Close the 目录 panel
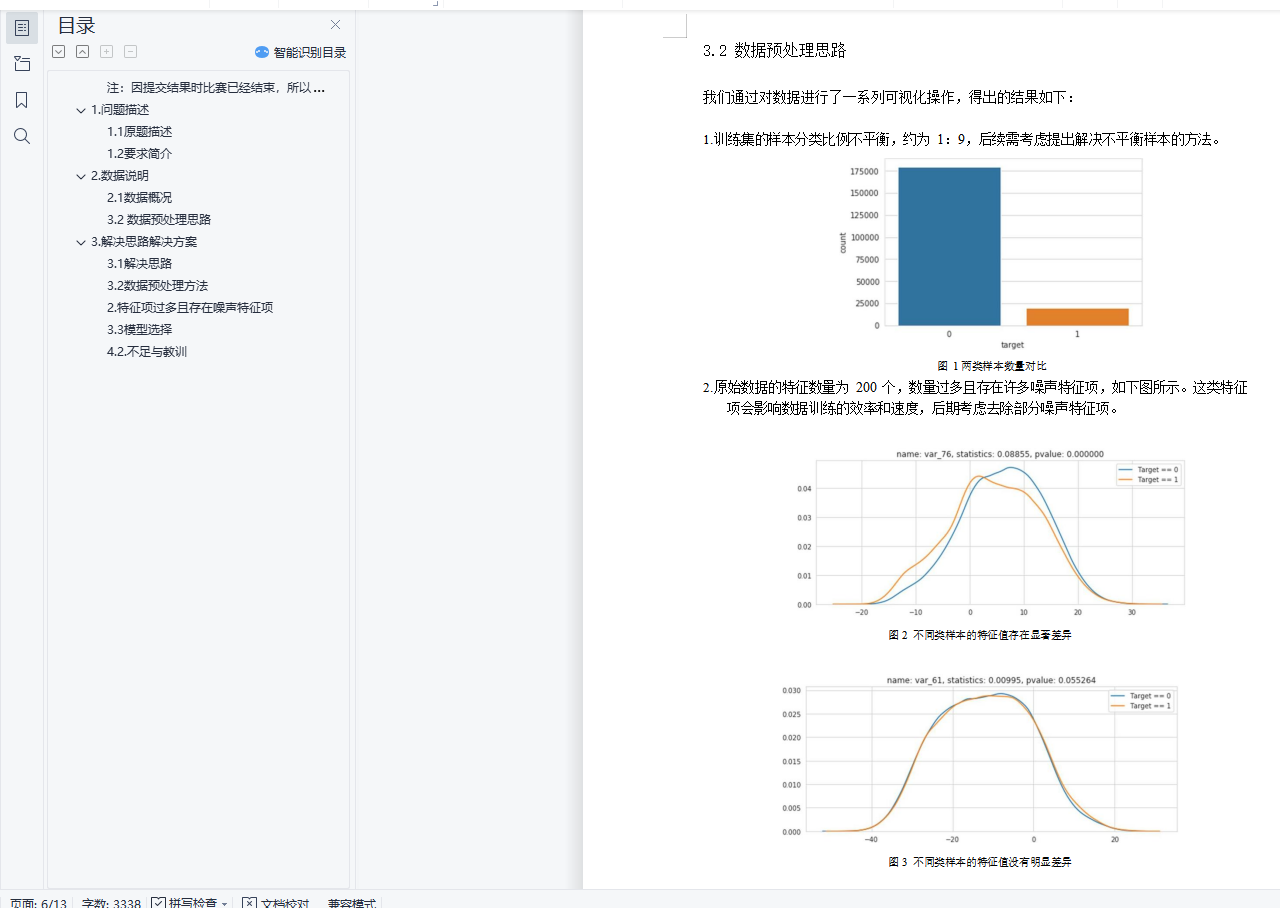This screenshot has height=908, width=1280. pos(335,25)
